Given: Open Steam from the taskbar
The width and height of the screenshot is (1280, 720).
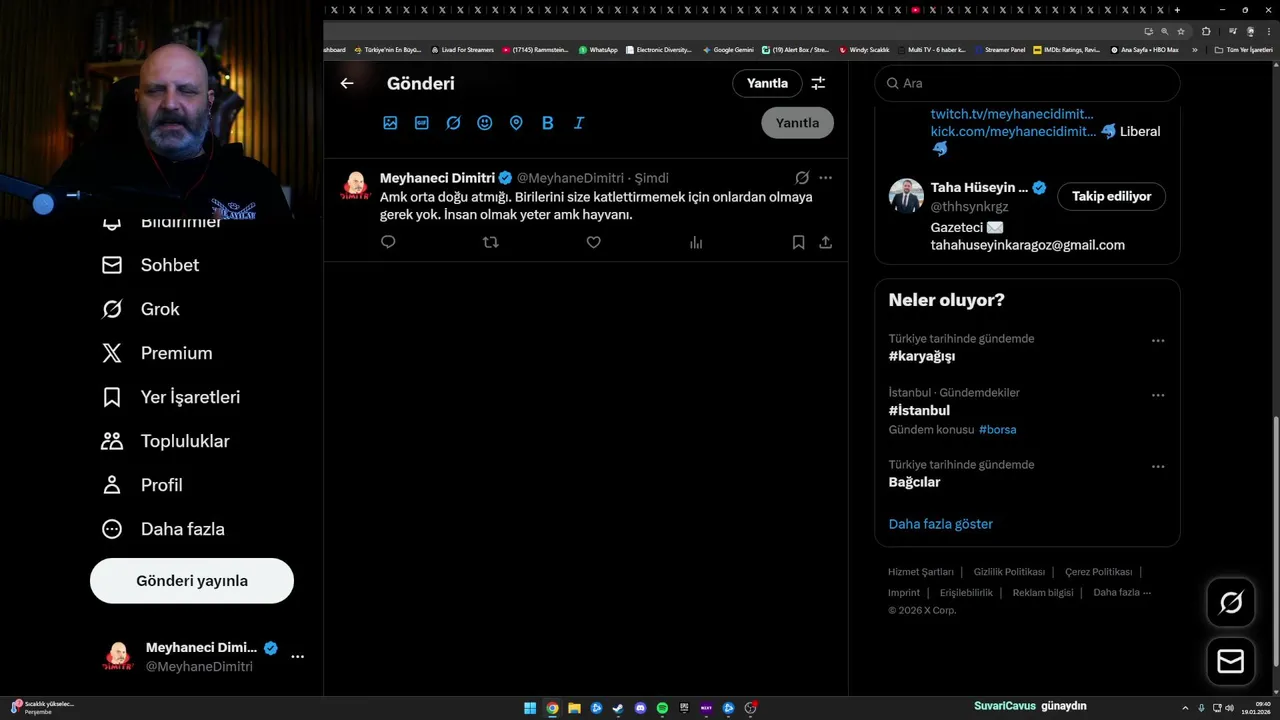Looking at the screenshot, I should tap(618, 708).
